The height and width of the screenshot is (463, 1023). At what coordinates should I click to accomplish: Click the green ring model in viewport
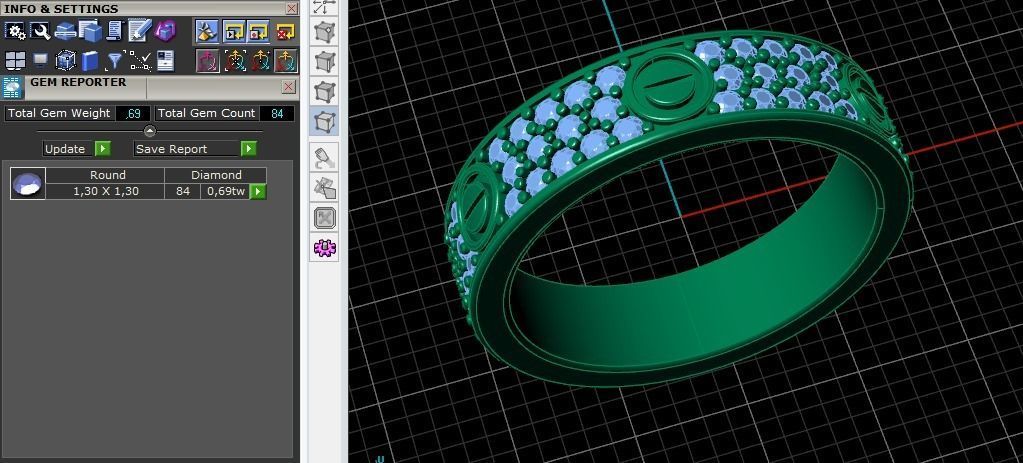point(679,209)
